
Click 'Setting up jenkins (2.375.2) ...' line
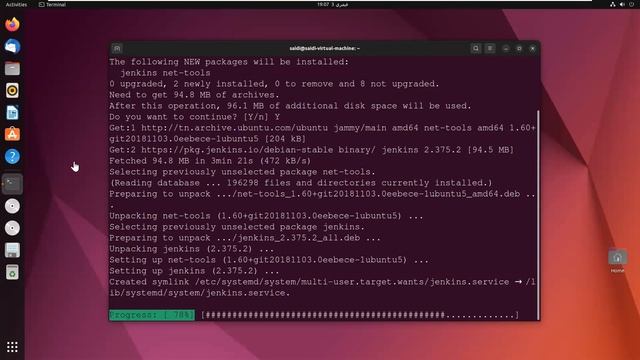[194, 271]
